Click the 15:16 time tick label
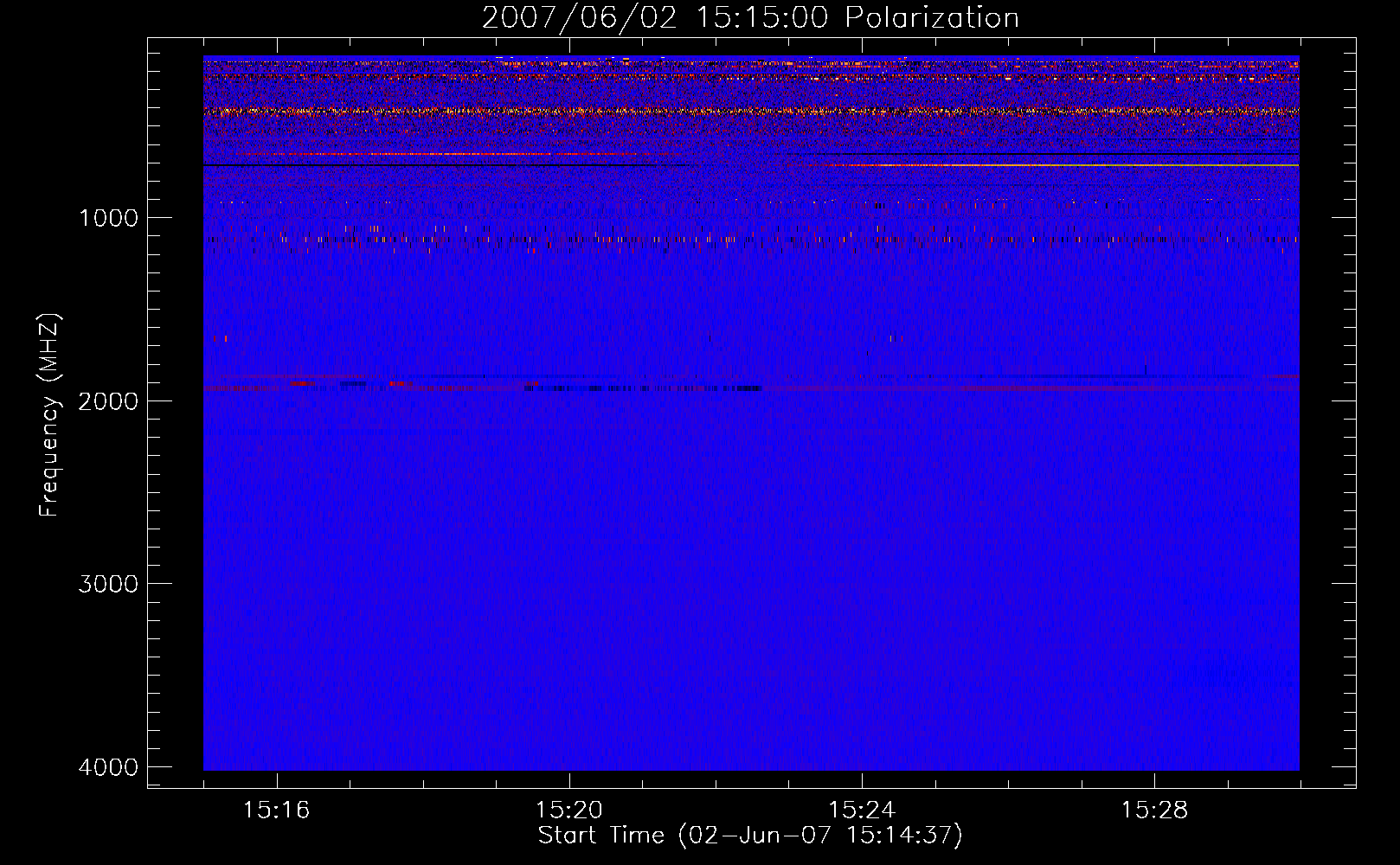 (x=276, y=811)
